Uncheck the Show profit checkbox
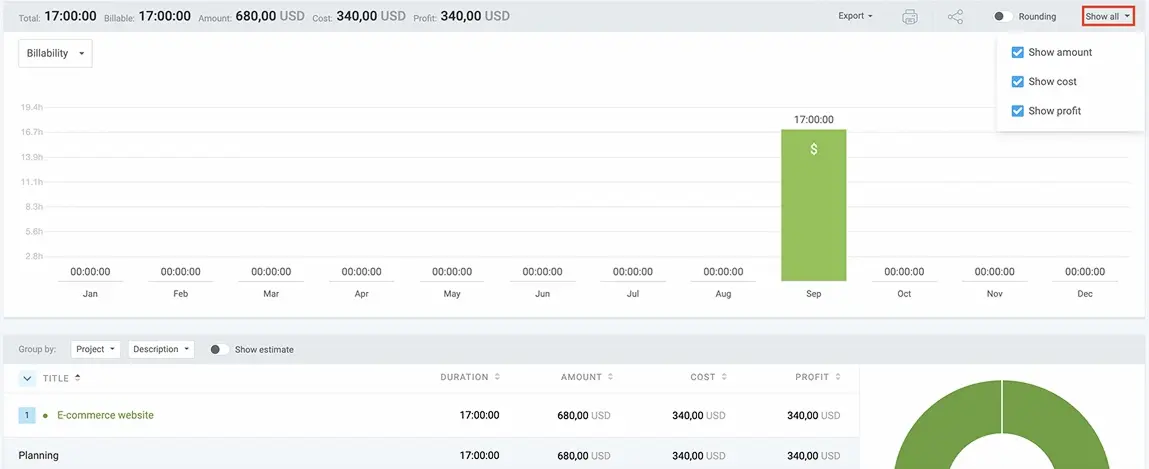Image resolution: width=1149 pixels, height=469 pixels. (x=1017, y=111)
